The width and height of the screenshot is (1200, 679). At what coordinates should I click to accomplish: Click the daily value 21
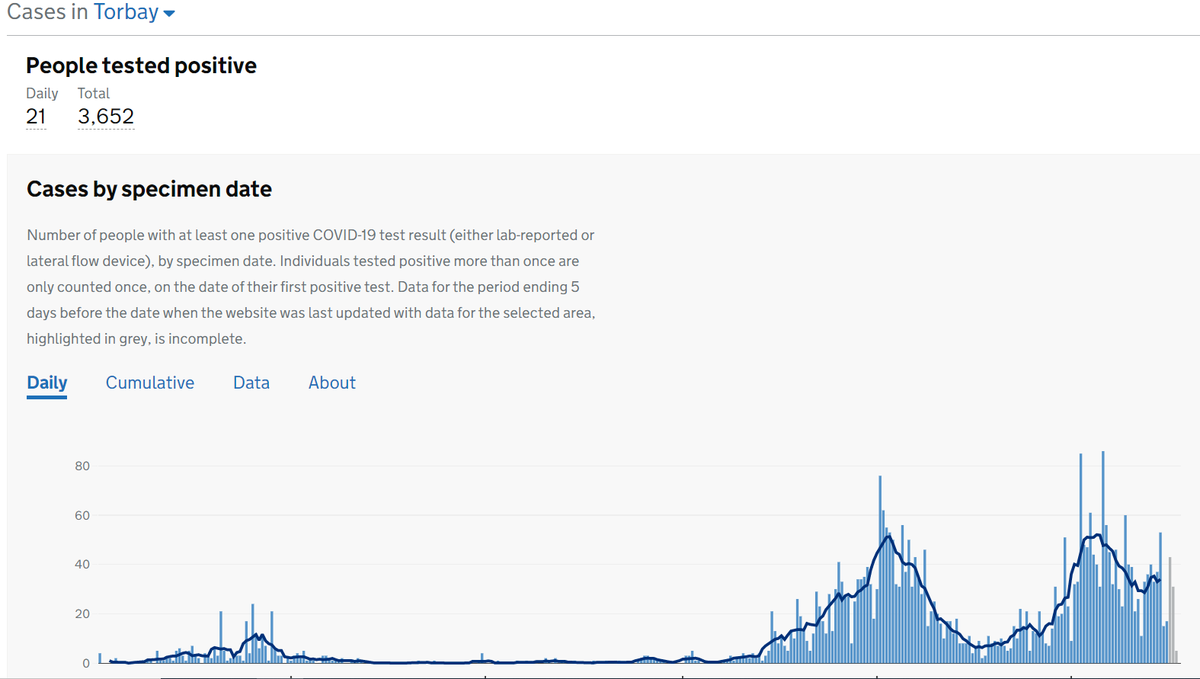click(36, 117)
